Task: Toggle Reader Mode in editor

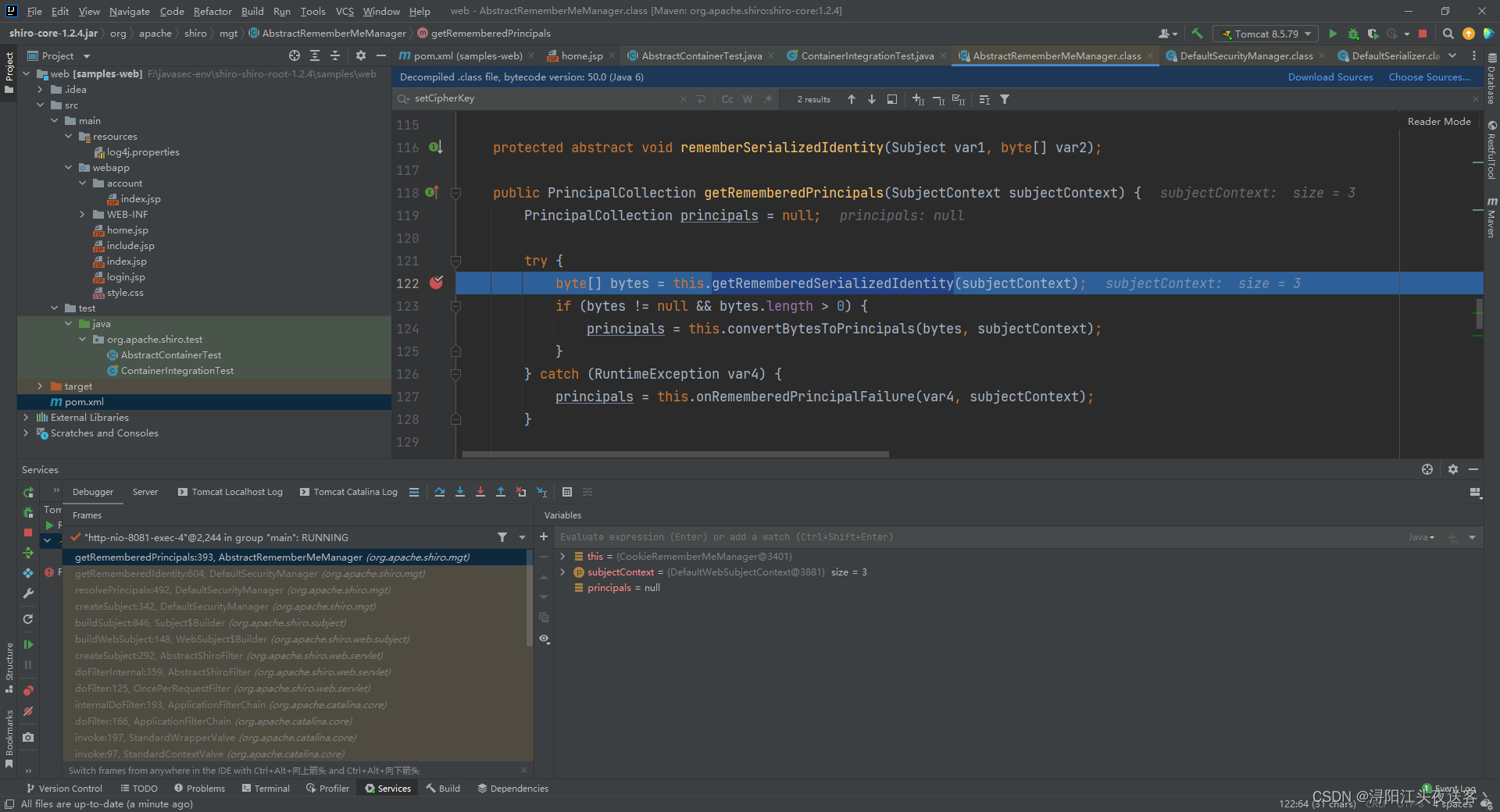Action: pyautogui.click(x=1439, y=121)
